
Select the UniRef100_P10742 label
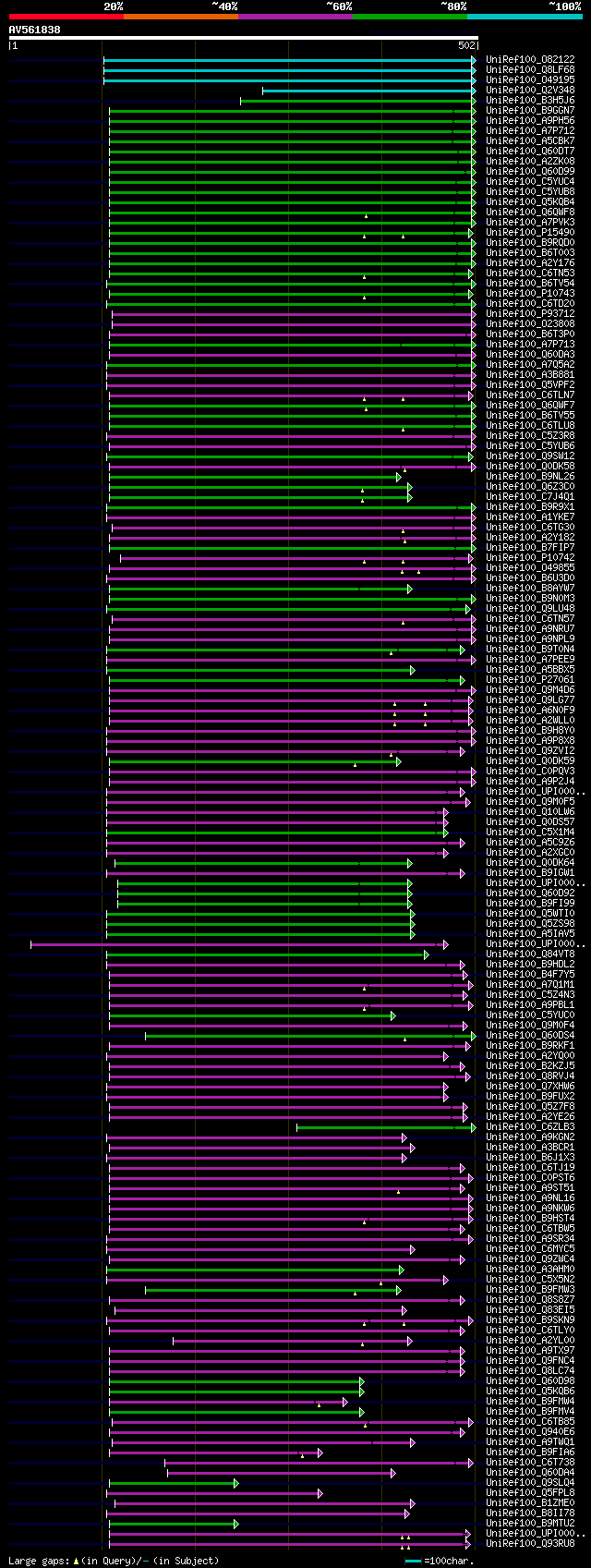pos(530,558)
